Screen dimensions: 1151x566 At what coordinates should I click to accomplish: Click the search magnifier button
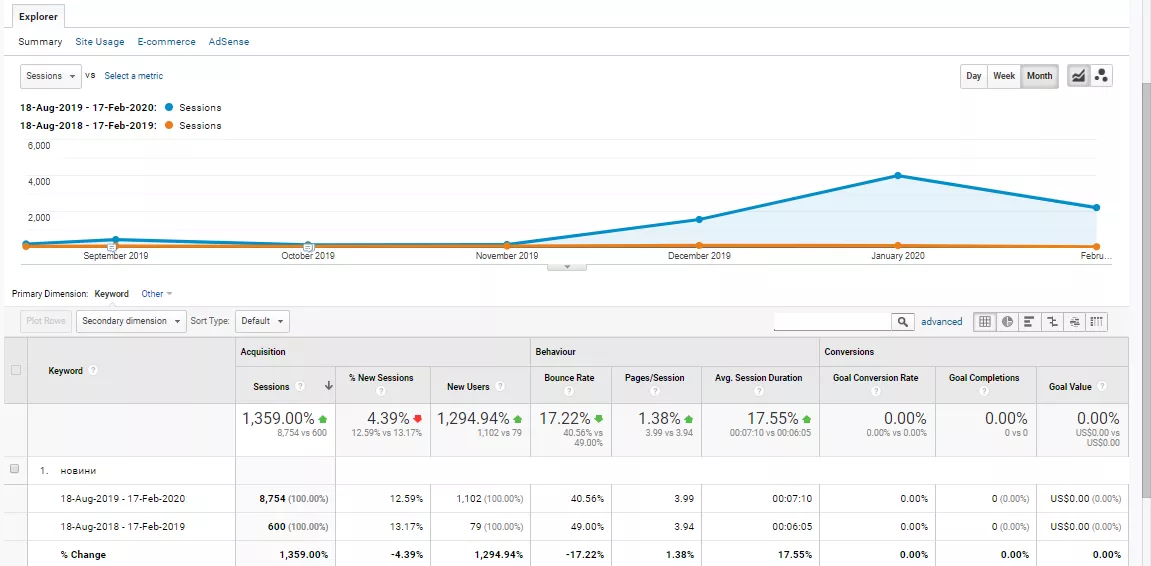pos(903,321)
